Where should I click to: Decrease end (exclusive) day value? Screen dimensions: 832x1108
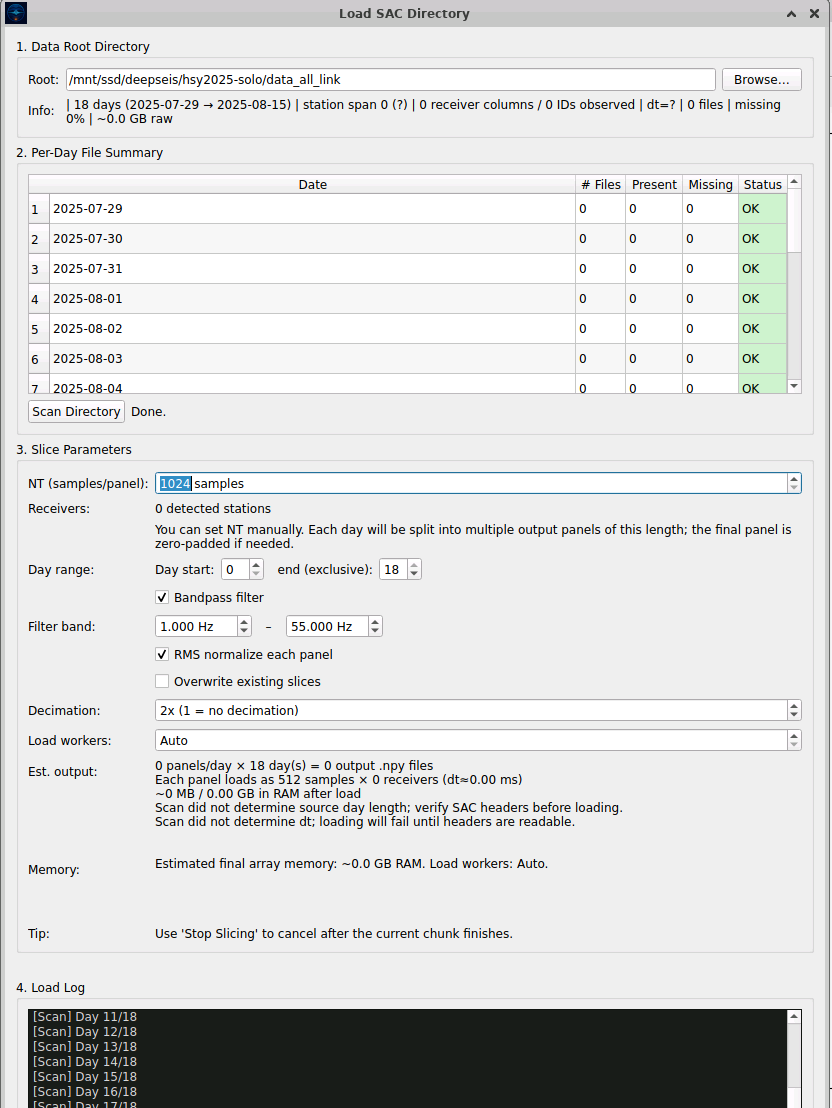click(x=414, y=574)
